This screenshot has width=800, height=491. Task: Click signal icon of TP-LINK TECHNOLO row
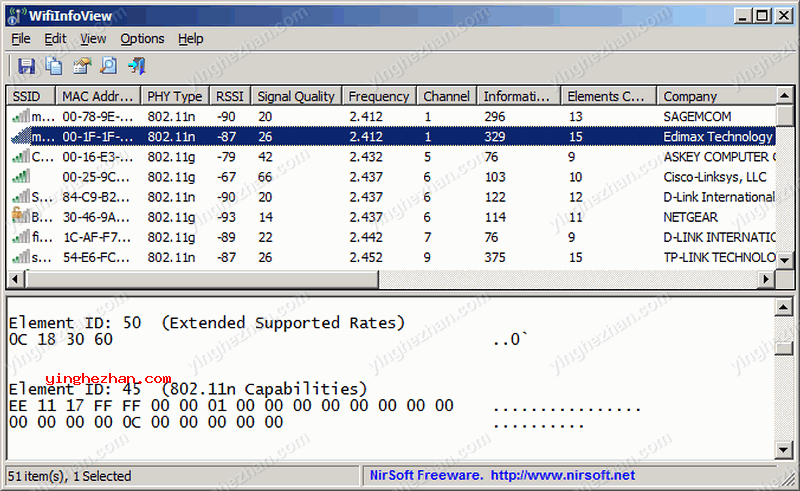pos(21,257)
